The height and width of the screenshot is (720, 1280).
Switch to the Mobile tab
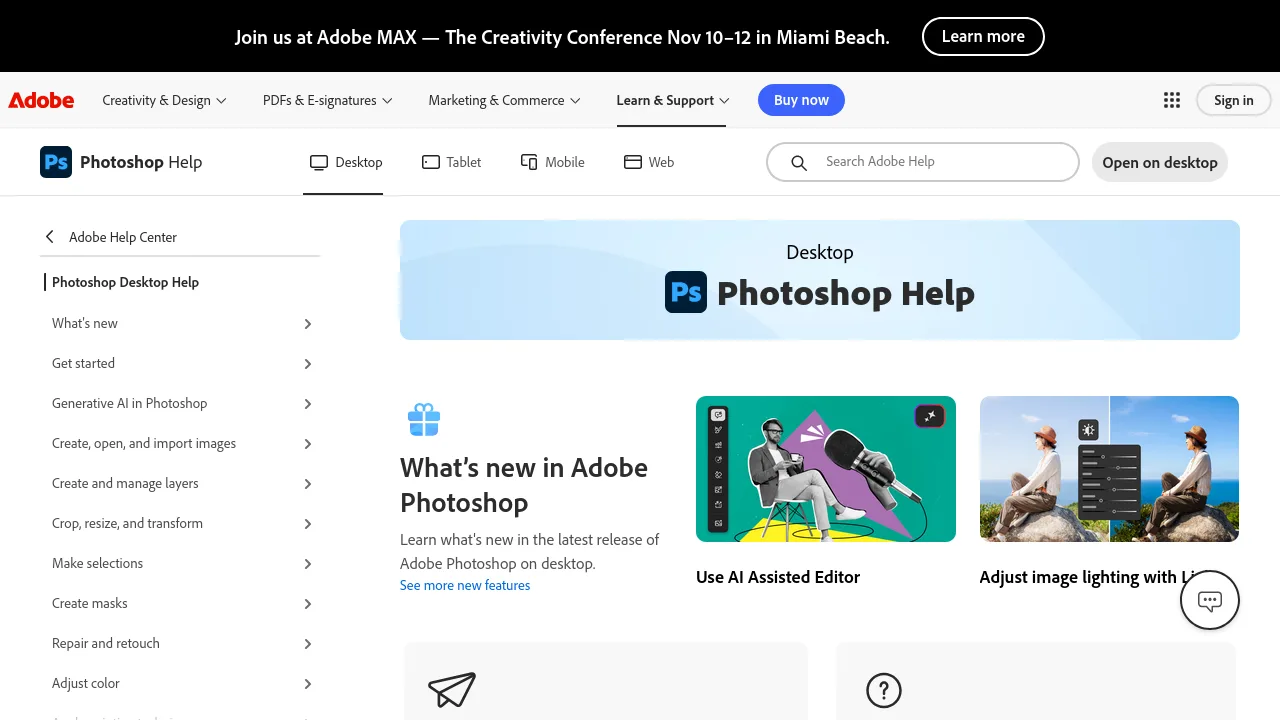[553, 162]
